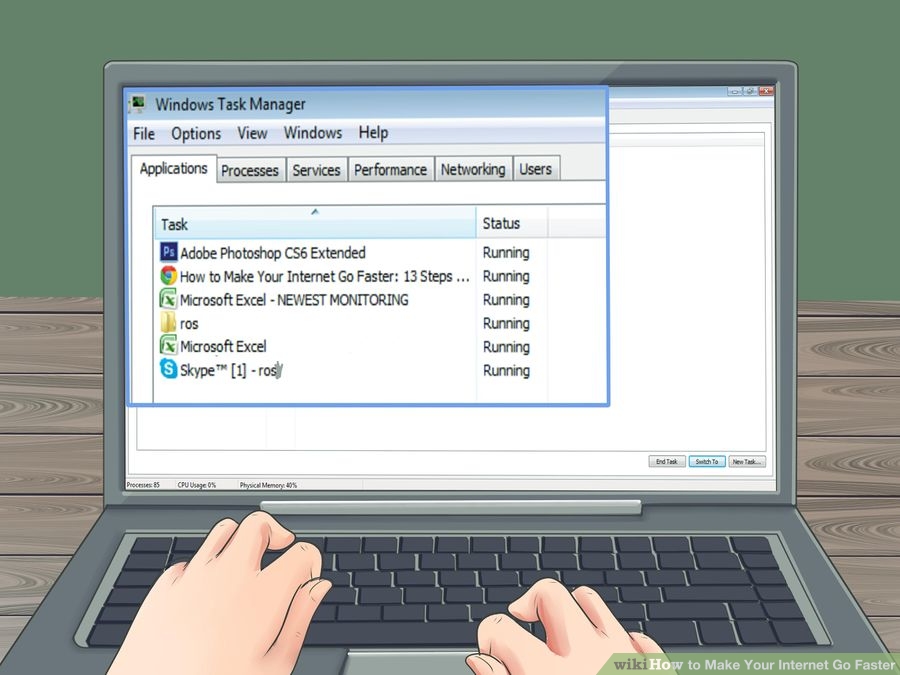Open the File menu

tap(142, 133)
